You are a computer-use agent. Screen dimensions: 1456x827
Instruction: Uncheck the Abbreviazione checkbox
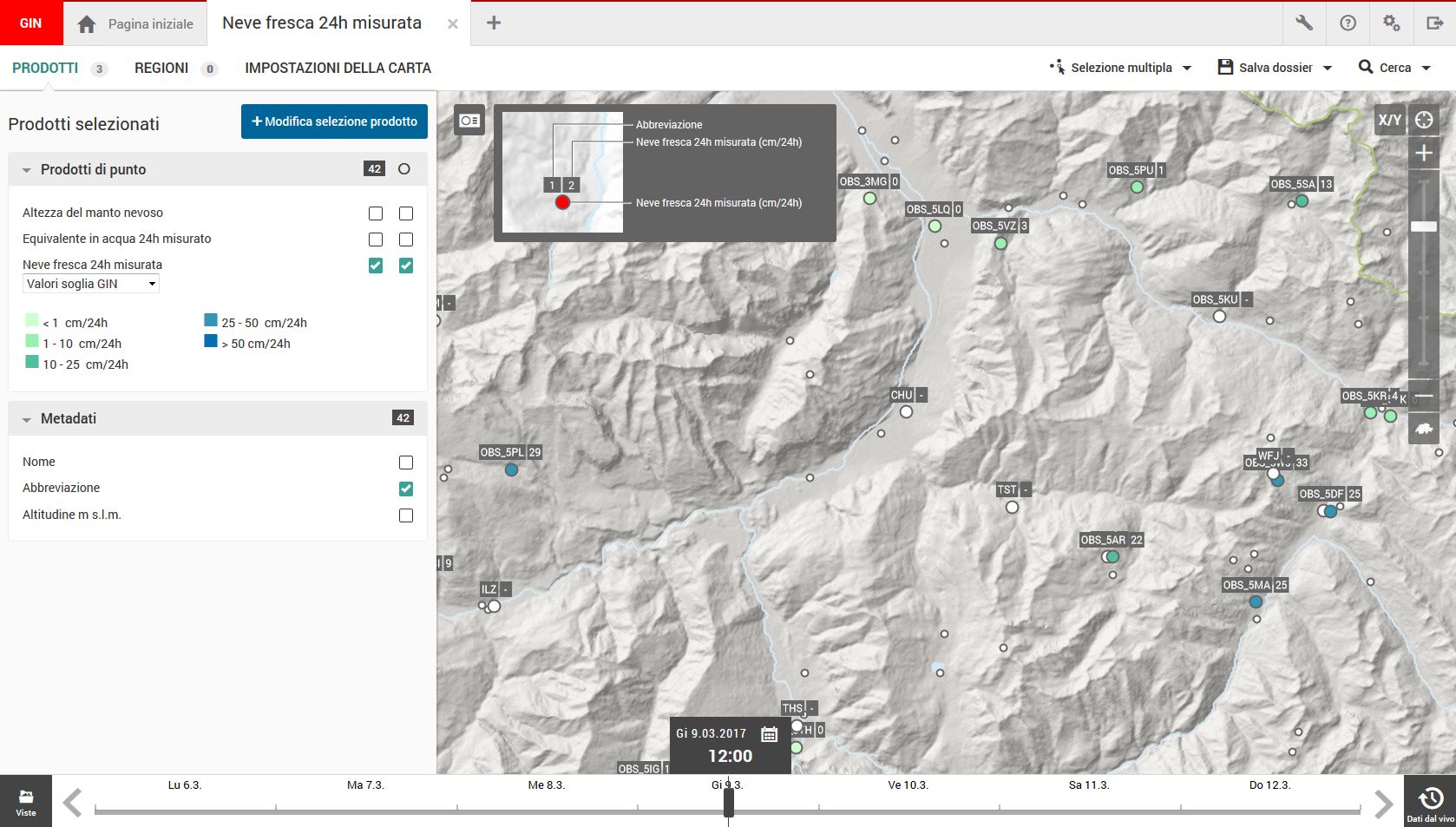tap(406, 489)
